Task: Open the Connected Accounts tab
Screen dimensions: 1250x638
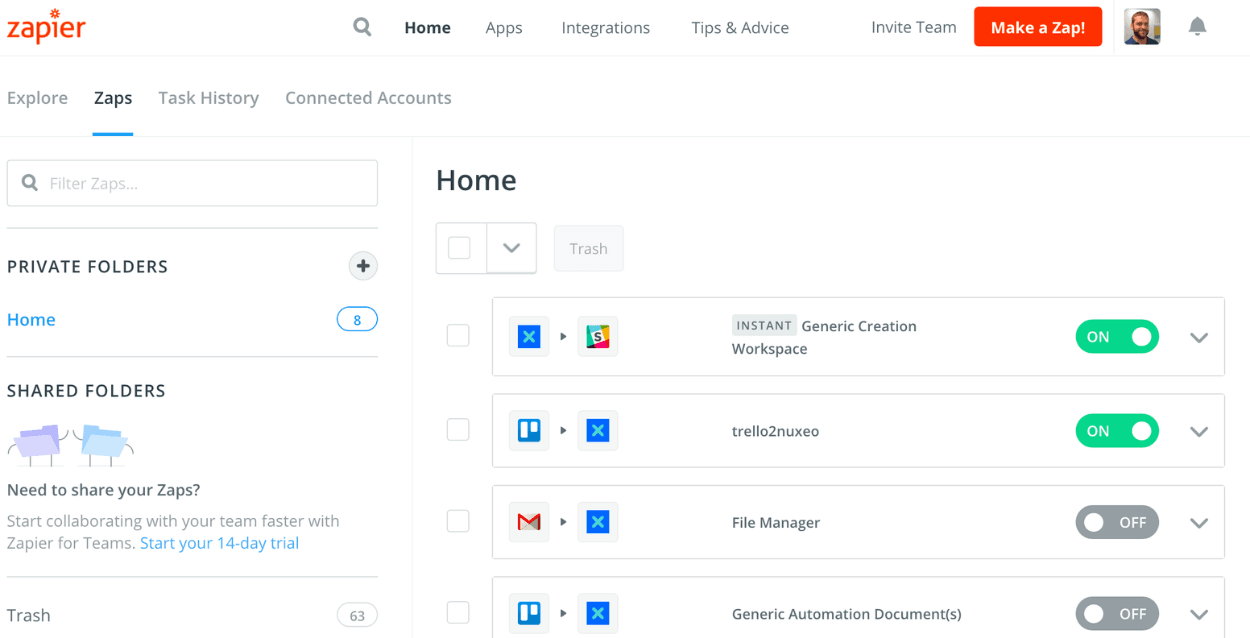Action: pos(368,98)
